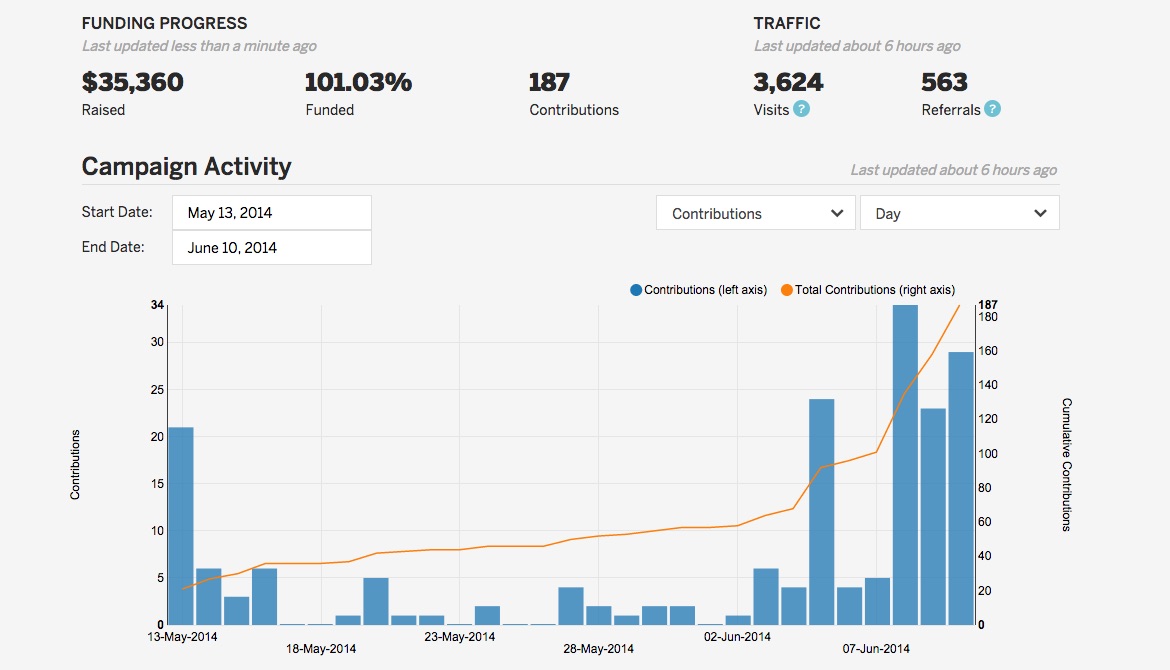The width and height of the screenshot is (1170, 670).
Task: Click the Funded label
Action: coord(330,110)
